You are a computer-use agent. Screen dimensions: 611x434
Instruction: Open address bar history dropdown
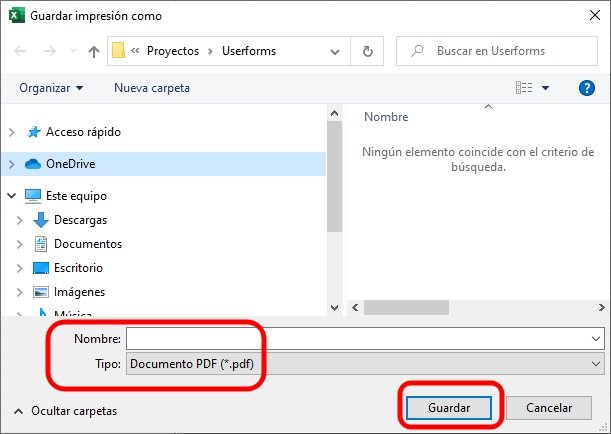coord(335,51)
